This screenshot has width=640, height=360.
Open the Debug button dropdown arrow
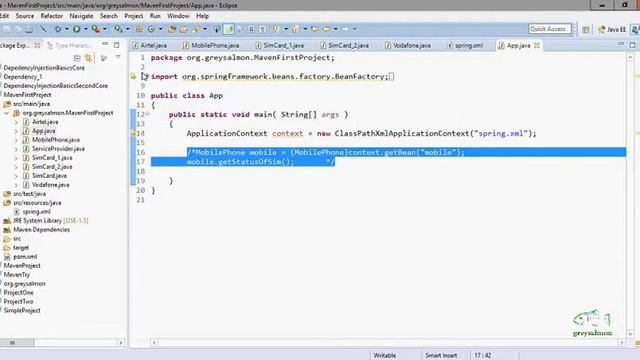[x=67, y=29]
